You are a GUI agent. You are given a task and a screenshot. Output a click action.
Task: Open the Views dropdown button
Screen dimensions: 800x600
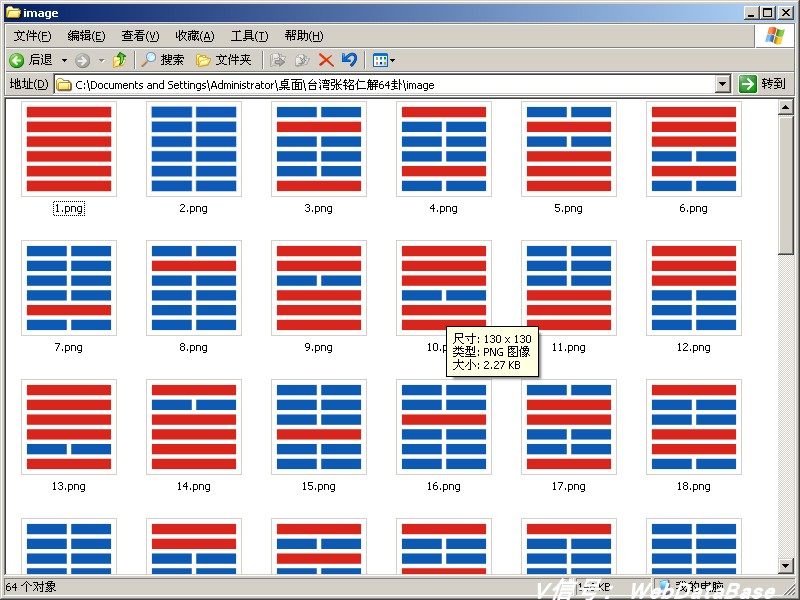point(384,60)
